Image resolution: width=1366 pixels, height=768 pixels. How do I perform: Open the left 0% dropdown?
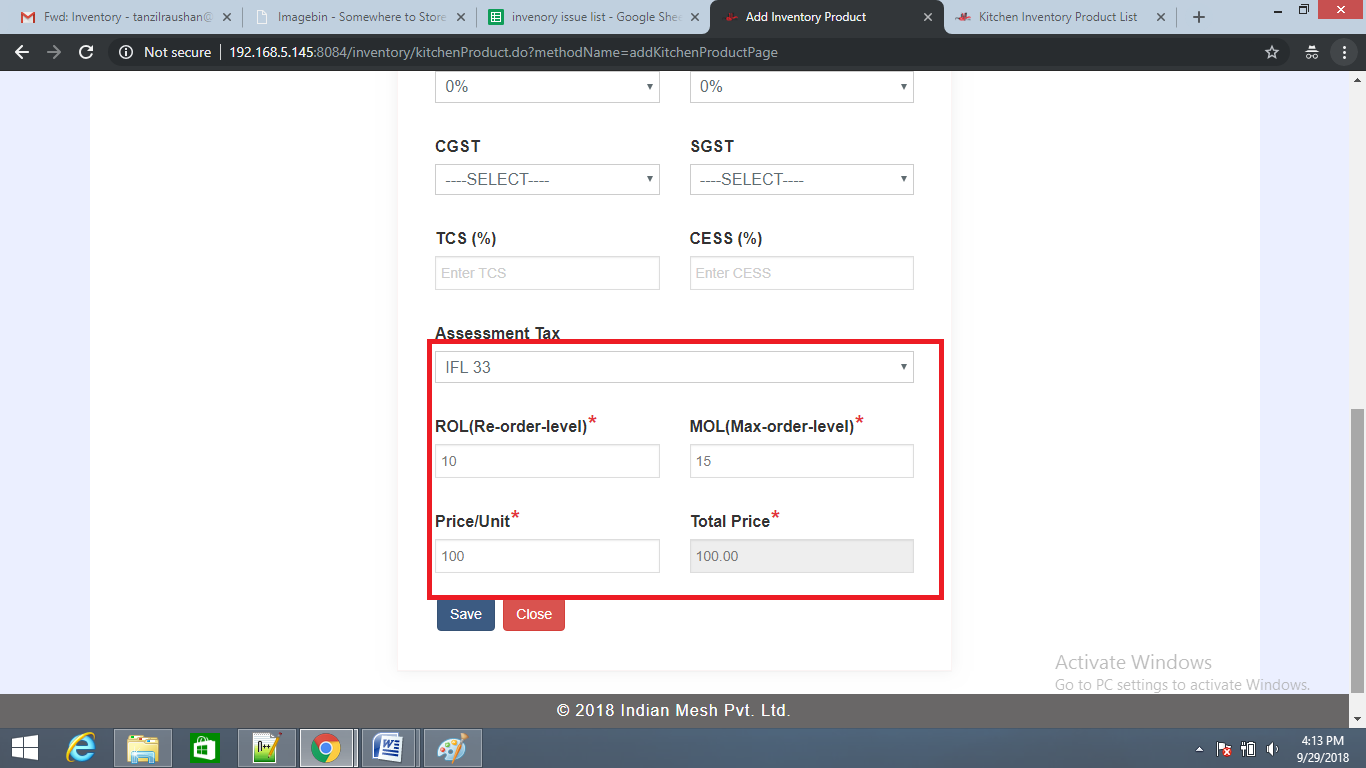pos(547,87)
